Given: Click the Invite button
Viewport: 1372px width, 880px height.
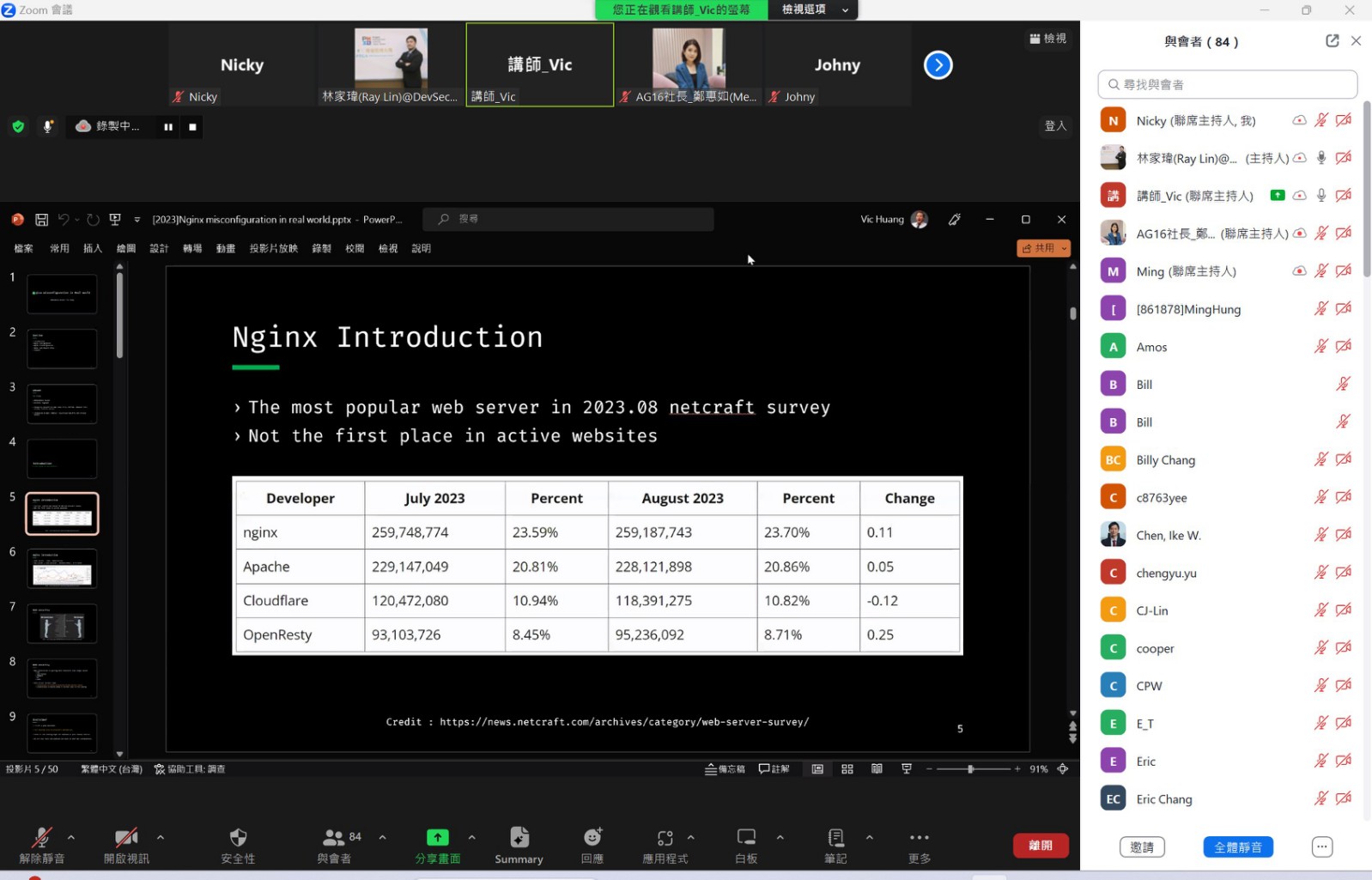Looking at the screenshot, I should tap(1142, 847).
